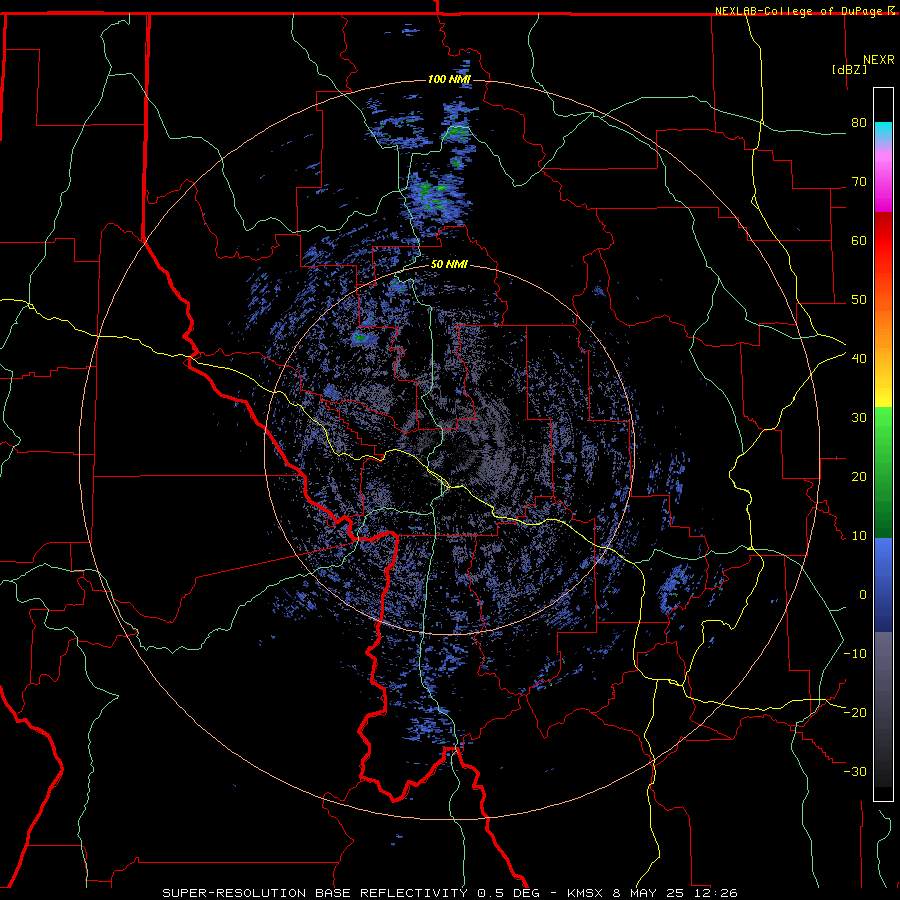Screen dimensions: 900x900
Task: Click the 100 NMI range ring label
Action: coord(449,79)
